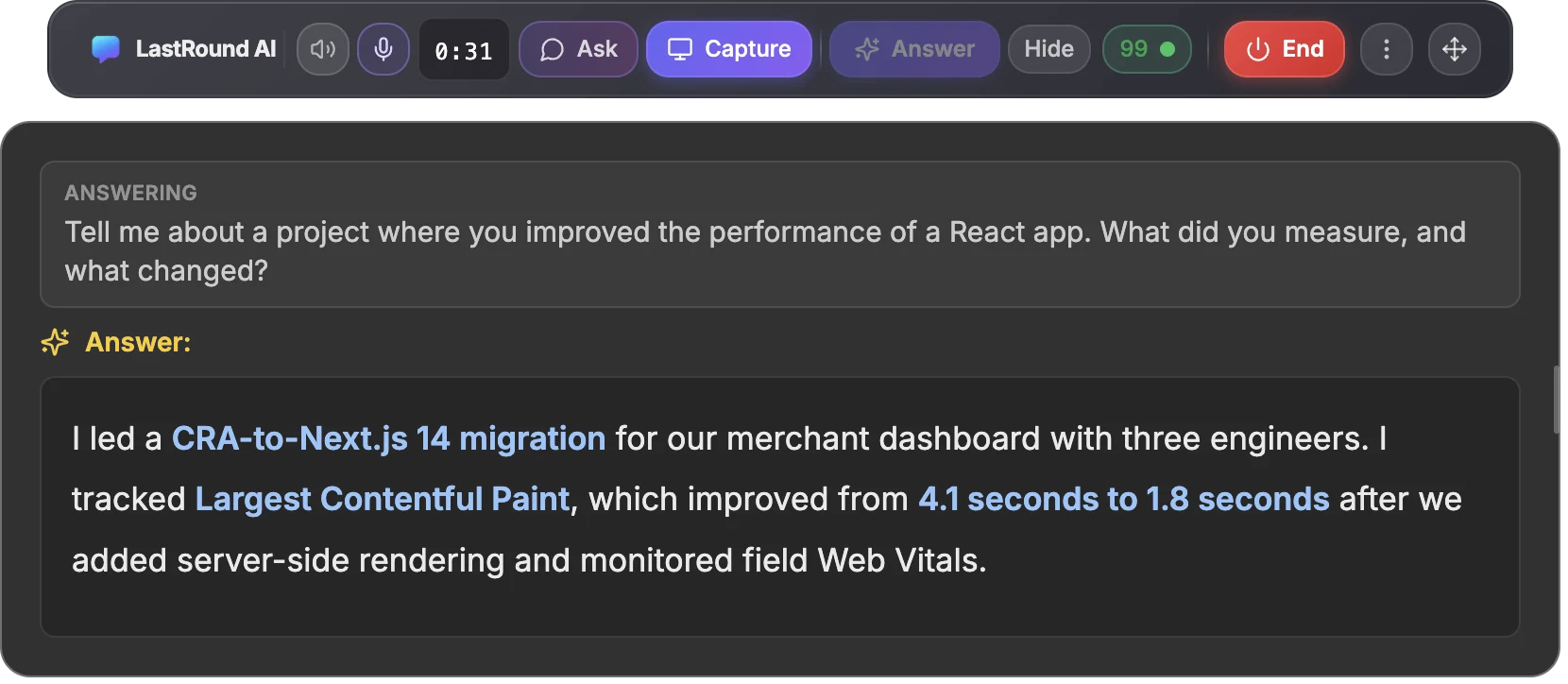This screenshot has width=1568, height=684.
Task: Click the question text about React performance
Action: 765,251
